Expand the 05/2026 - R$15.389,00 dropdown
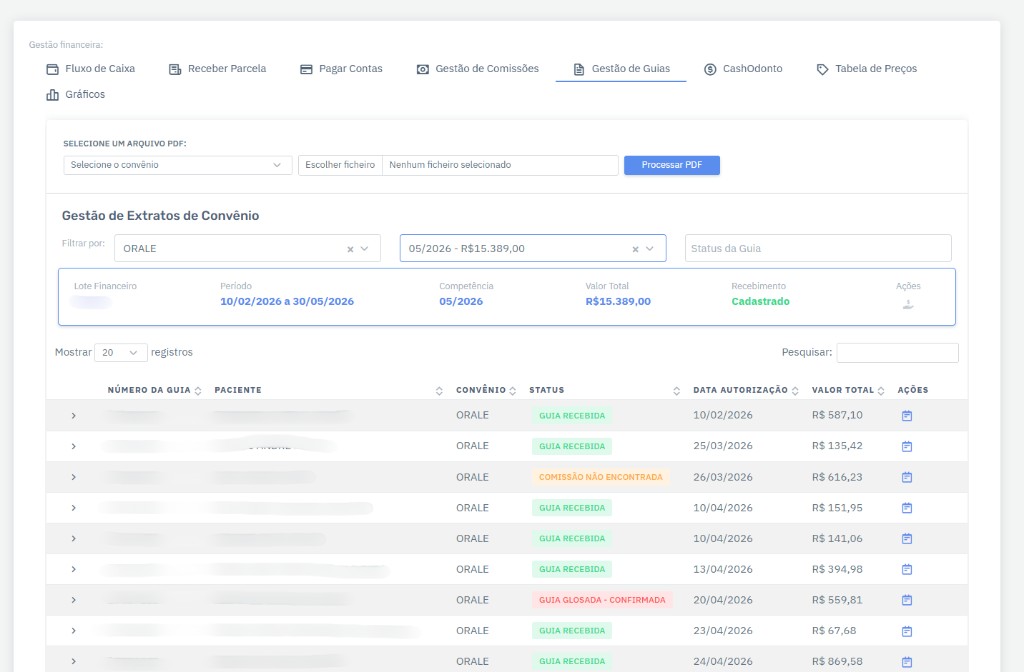 (x=650, y=249)
